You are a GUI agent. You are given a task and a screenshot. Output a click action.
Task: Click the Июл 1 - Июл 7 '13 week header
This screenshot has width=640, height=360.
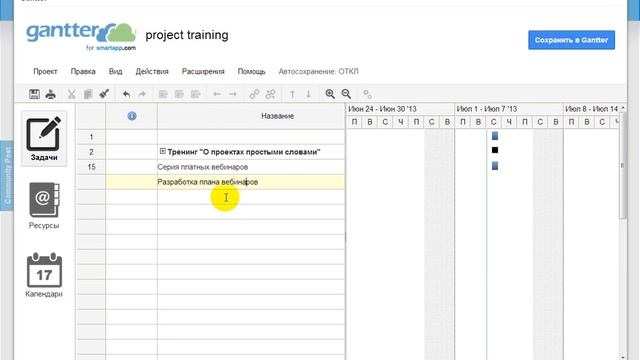(487, 109)
